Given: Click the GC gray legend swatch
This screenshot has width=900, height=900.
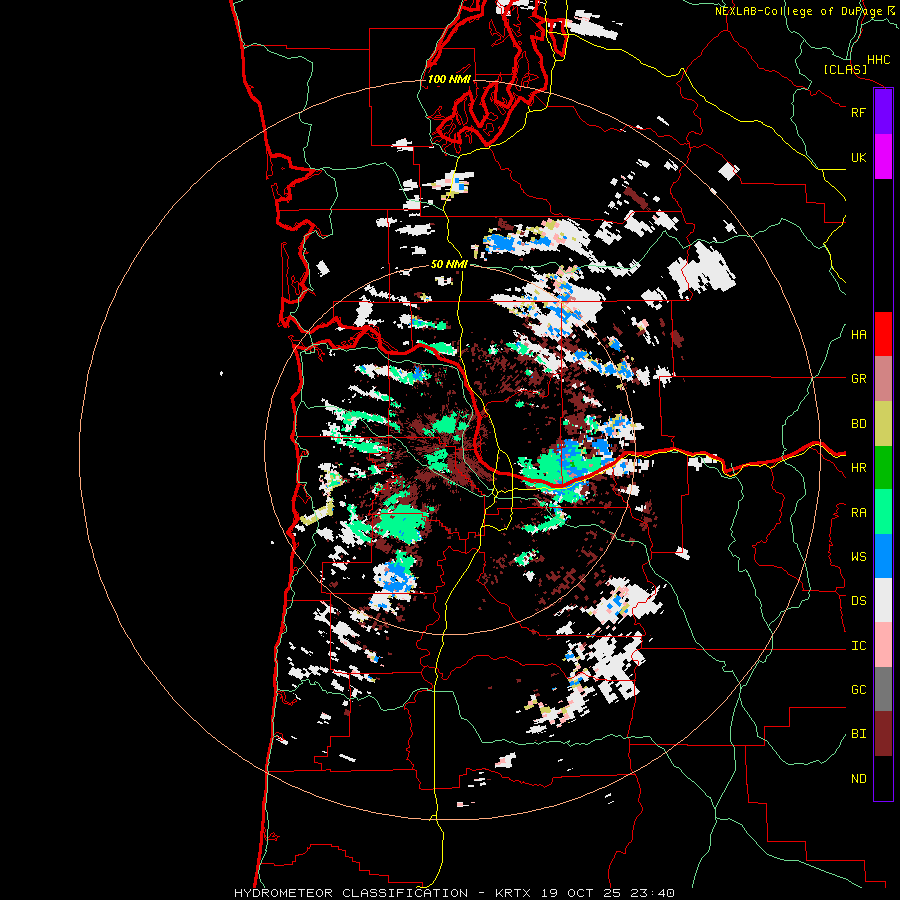Looking at the screenshot, I should click(x=883, y=689).
